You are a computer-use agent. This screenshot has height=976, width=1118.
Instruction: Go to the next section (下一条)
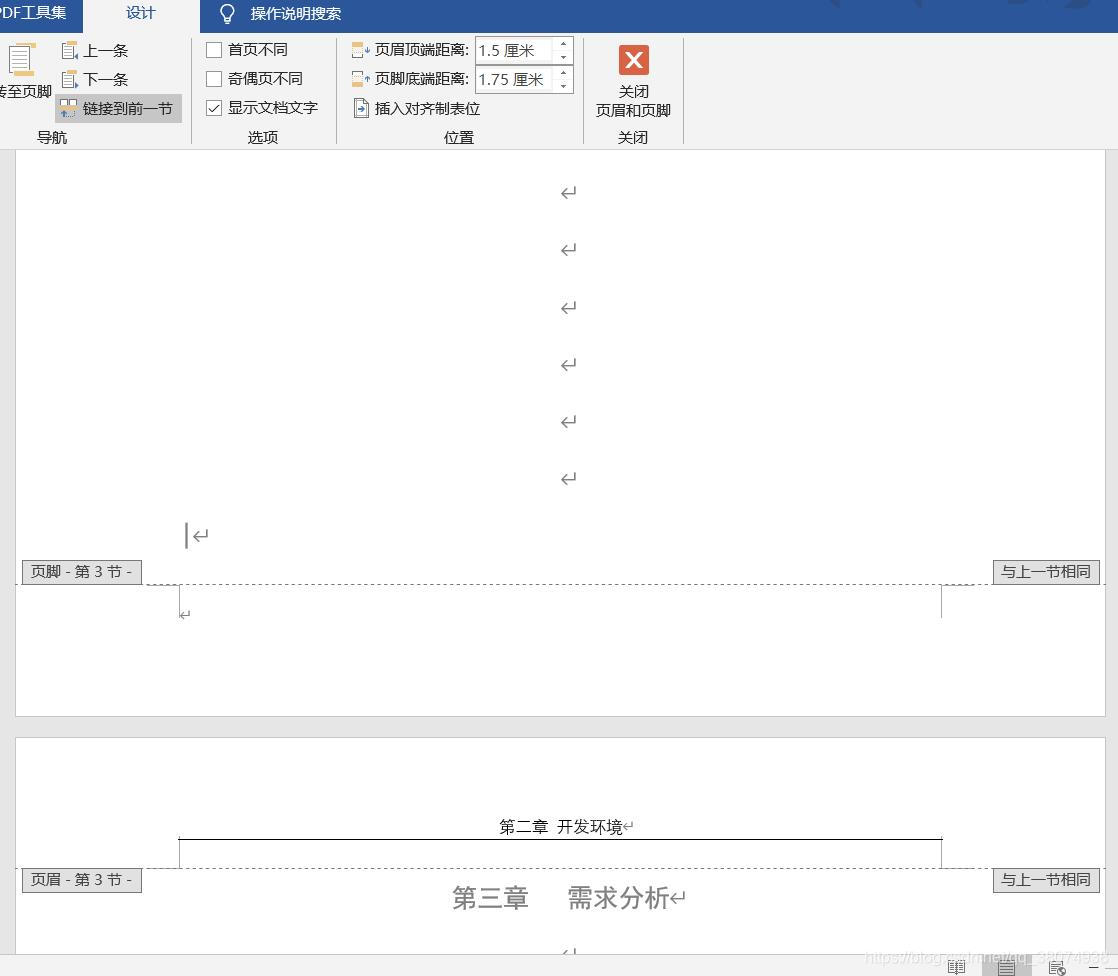(x=95, y=79)
